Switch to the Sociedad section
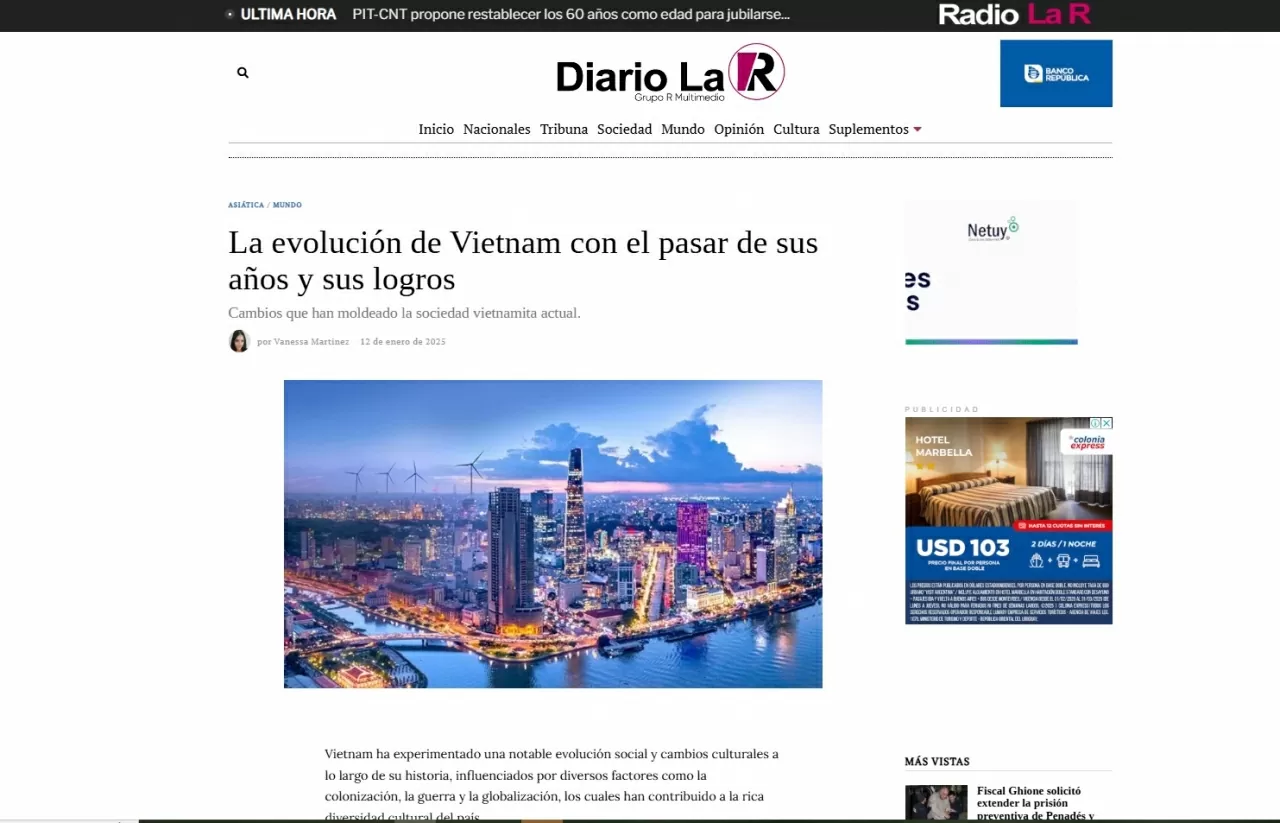Screen dimensions: 1280x823 [x=624, y=129]
